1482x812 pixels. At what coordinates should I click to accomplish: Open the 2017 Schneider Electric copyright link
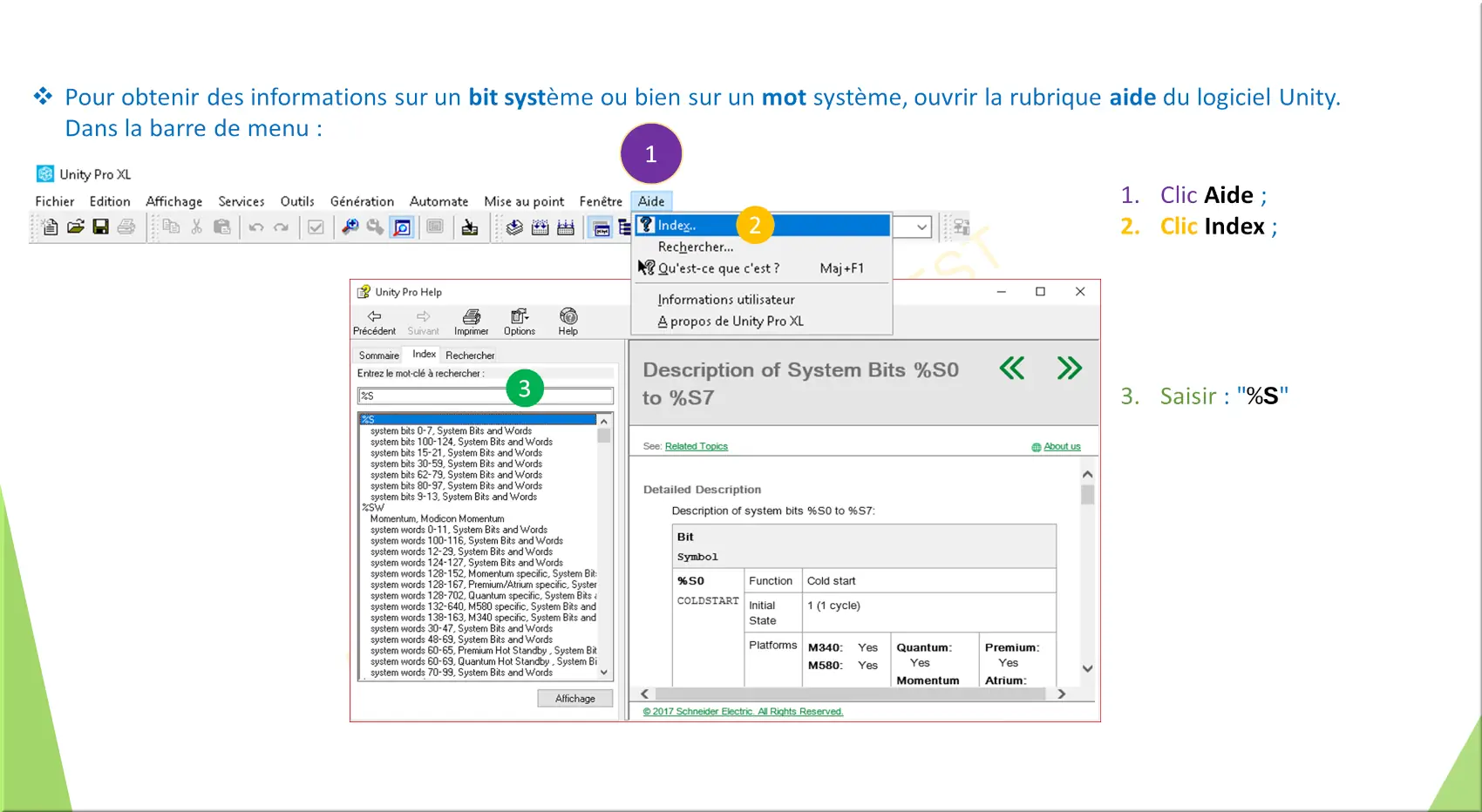[743, 712]
